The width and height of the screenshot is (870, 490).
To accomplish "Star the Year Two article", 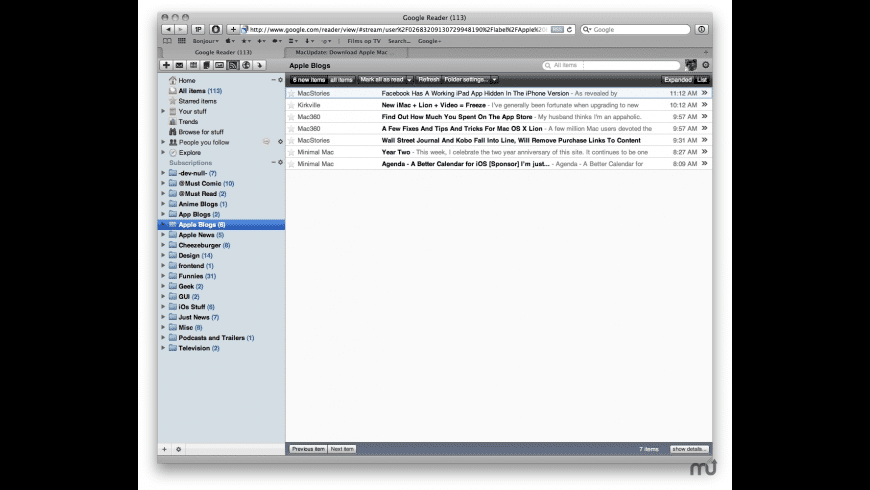I will tap(291, 152).
